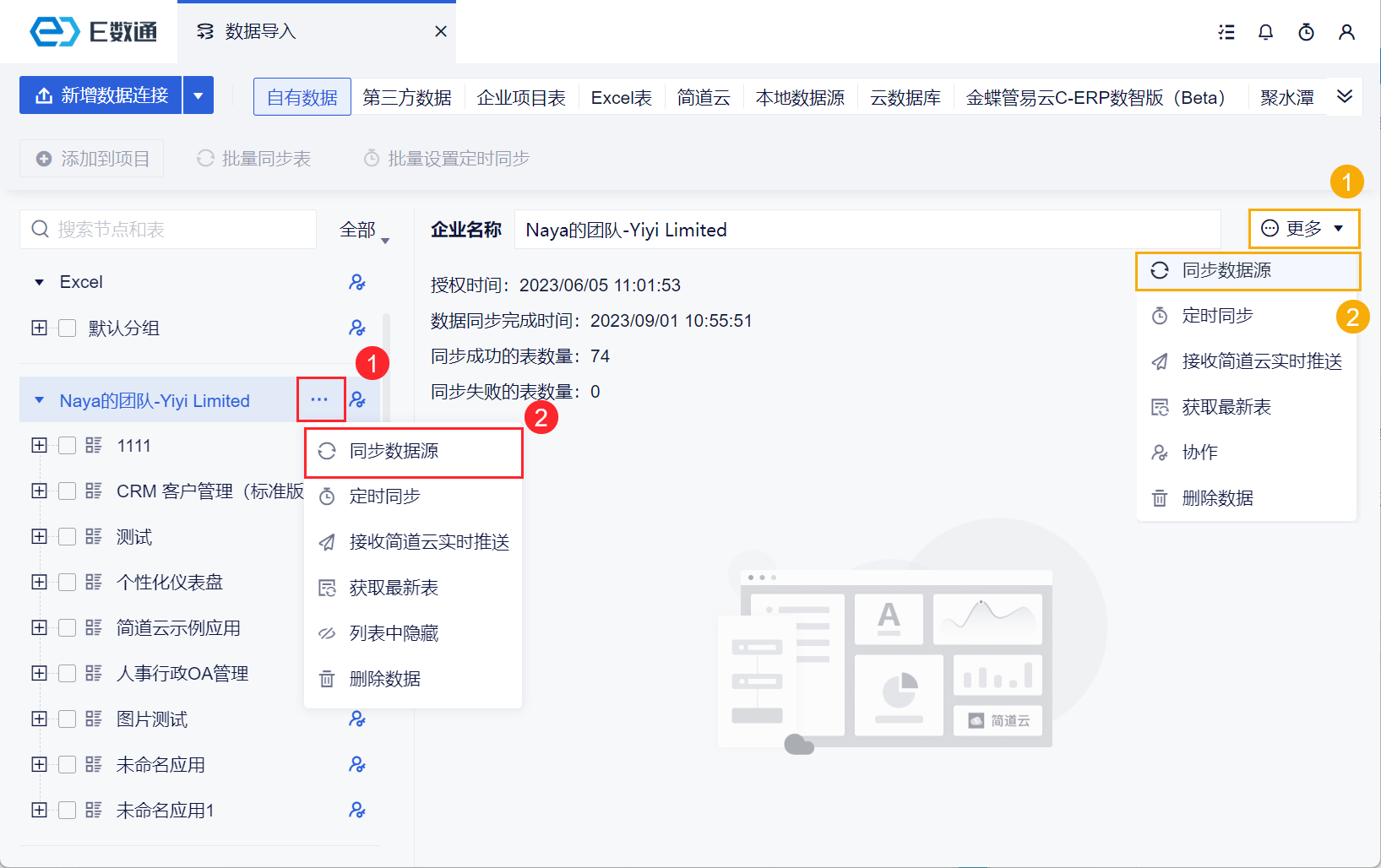Focus the 搜索节点和表 search field
The height and width of the screenshot is (868, 1381).
pyautogui.click(x=168, y=230)
